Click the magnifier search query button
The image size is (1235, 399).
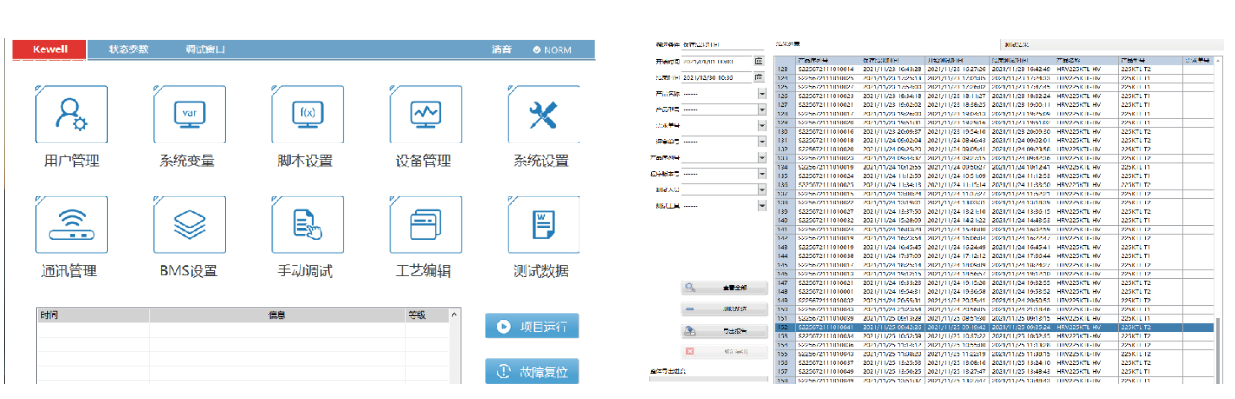(x=725, y=287)
